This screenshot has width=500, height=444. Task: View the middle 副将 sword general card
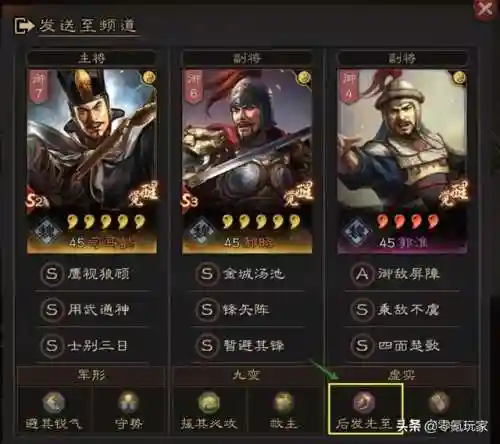pyautogui.click(x=247, y=161)
